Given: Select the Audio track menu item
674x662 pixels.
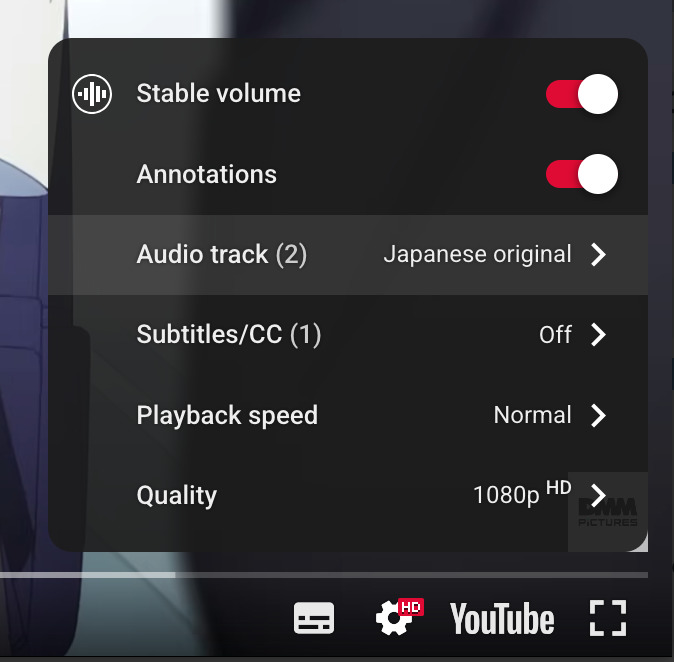Looking at the screenshot, I should coord(221,255).
